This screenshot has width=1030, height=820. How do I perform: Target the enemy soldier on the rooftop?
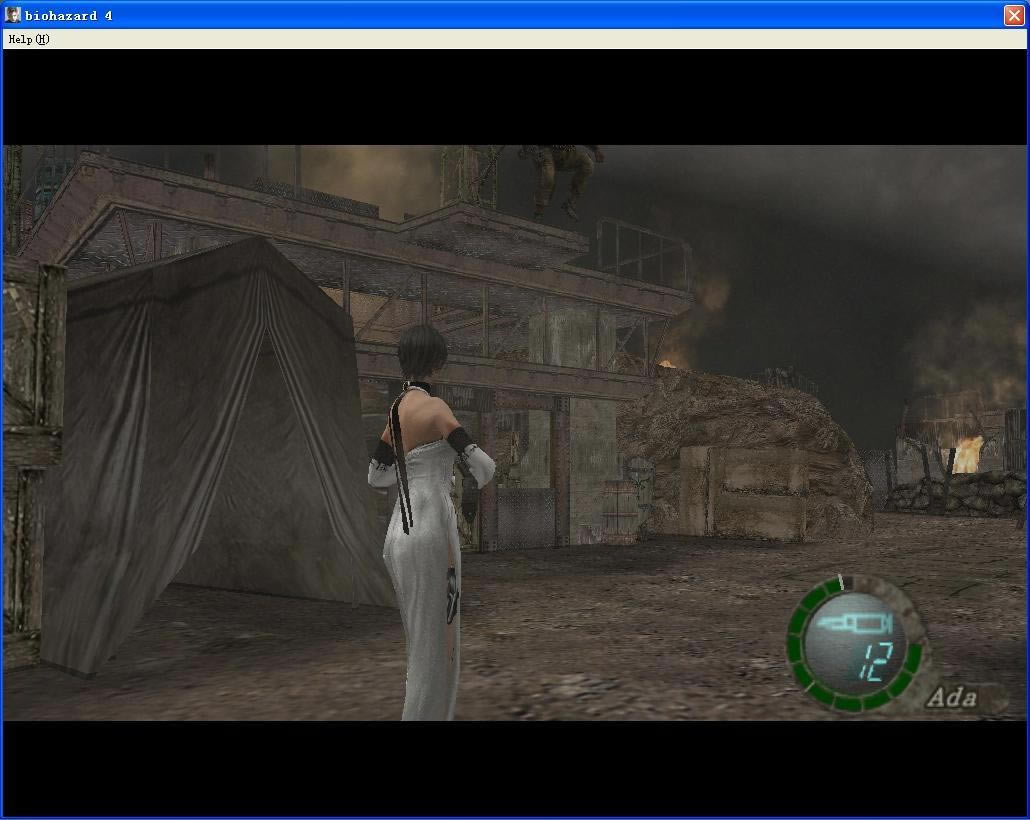[x=562, y=177]
